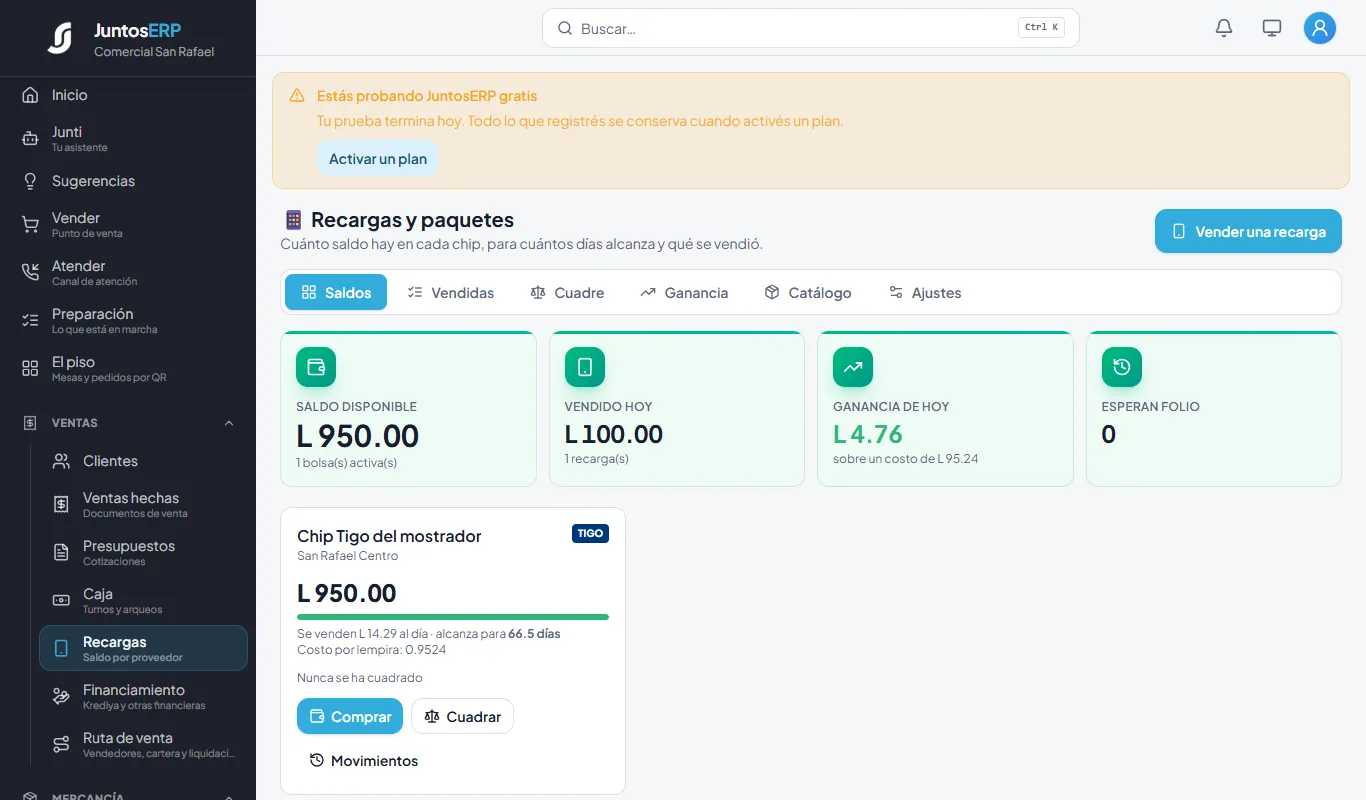Click the Vender shopping cart icon

[x=30, y=225]
